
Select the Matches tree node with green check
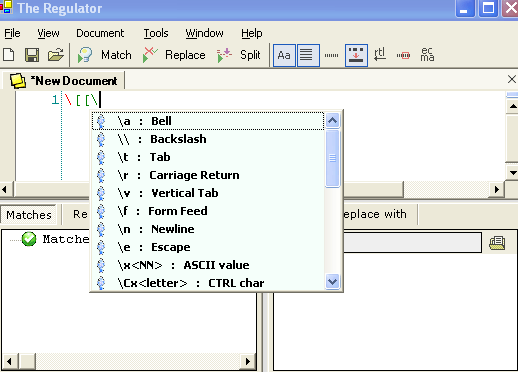click(x=55, y=239)
